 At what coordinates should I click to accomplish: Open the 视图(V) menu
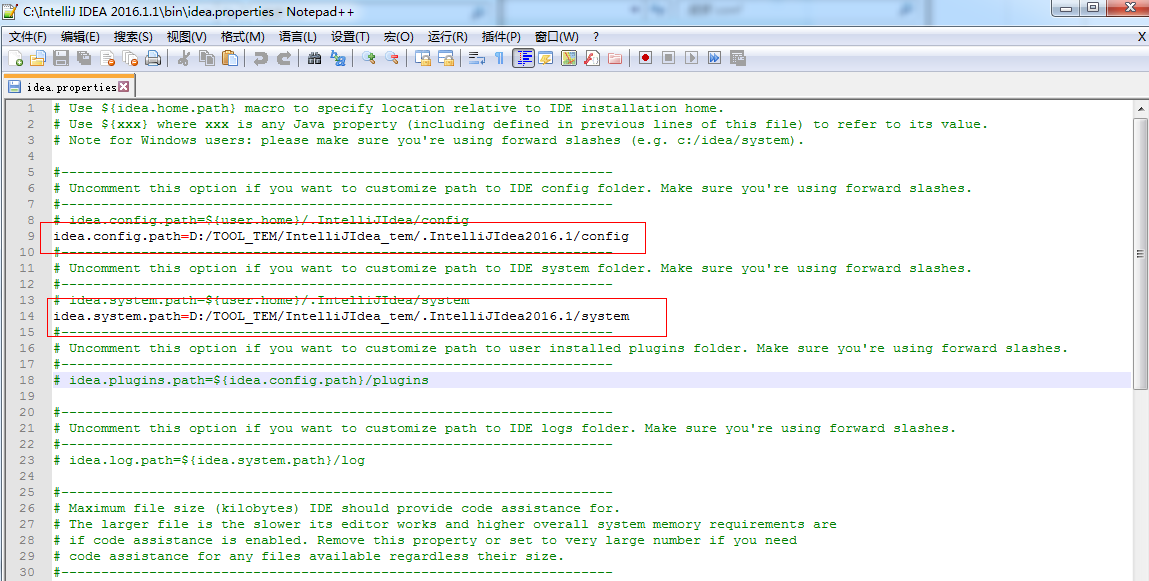186,37
